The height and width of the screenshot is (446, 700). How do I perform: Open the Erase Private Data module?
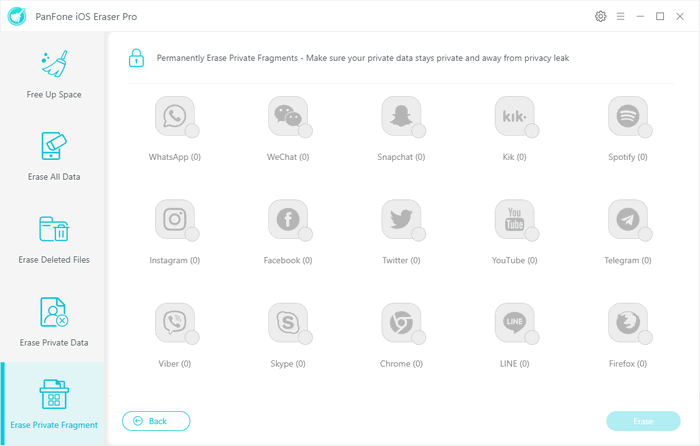click(x=54, y=322)
